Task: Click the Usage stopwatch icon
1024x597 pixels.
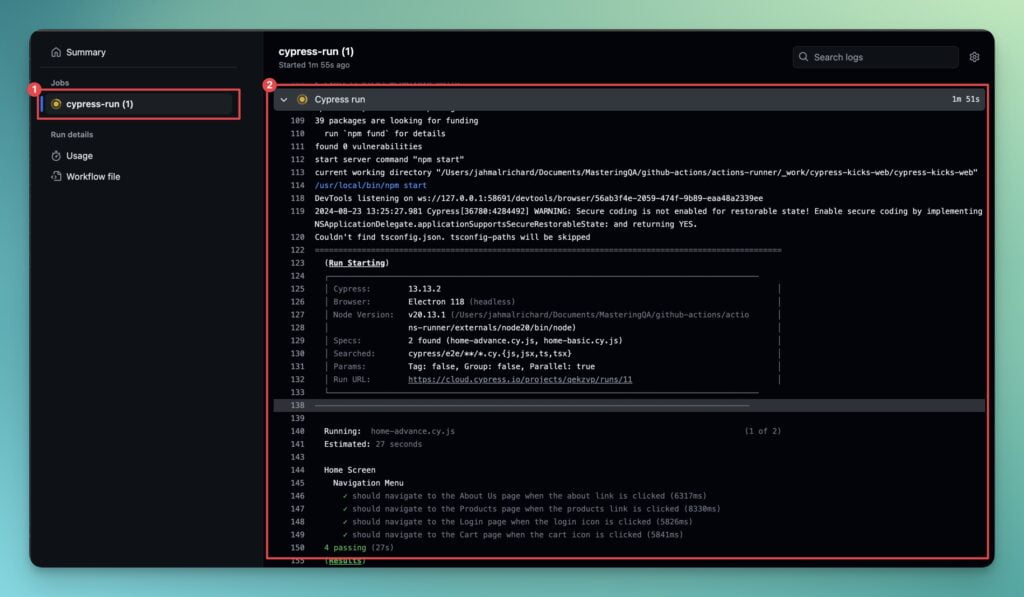Action: [56, 156]
